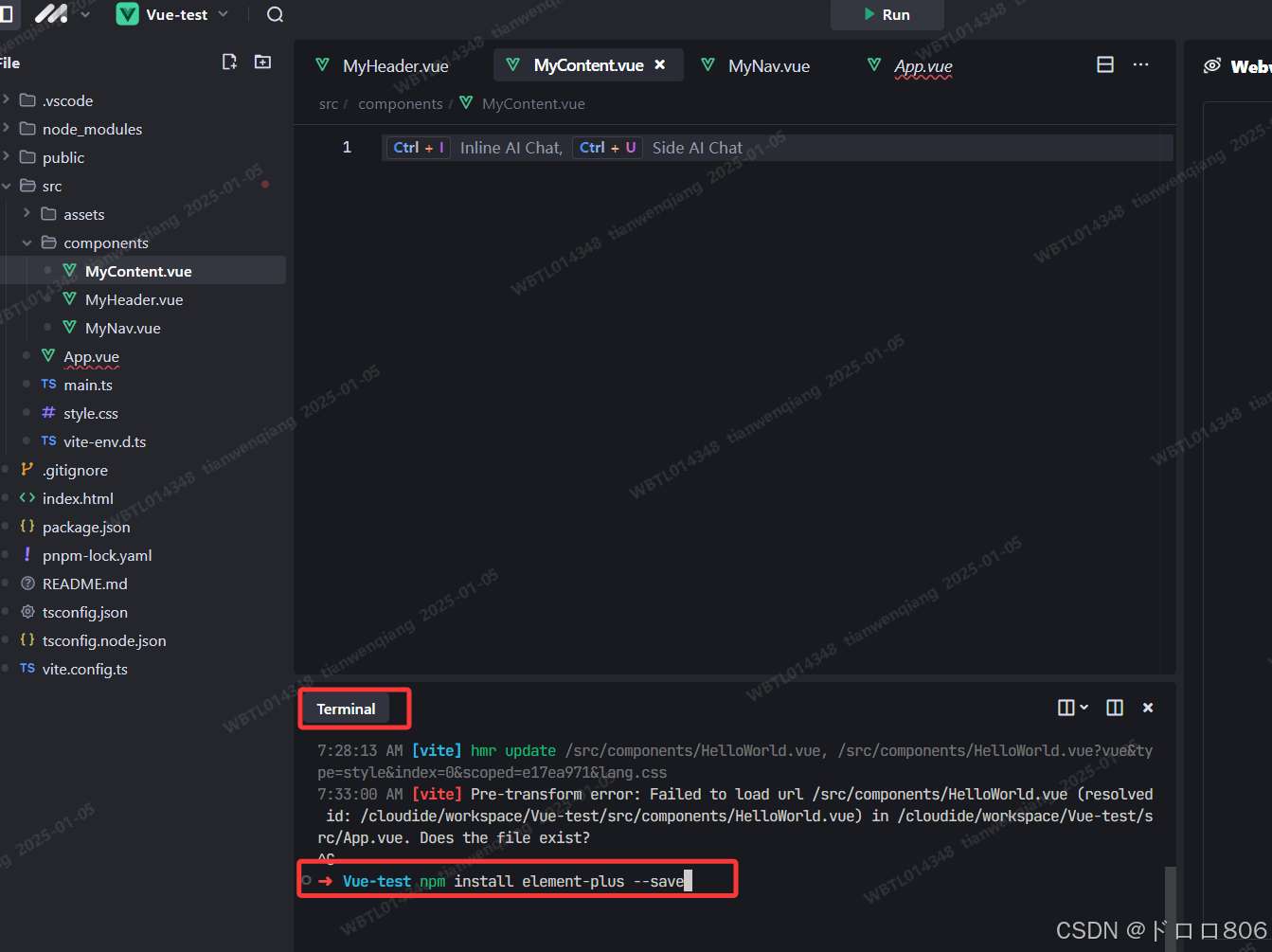The height and width of the screenshot is (952, 1272).
Task: Run the project
Action: pos(887,14)
